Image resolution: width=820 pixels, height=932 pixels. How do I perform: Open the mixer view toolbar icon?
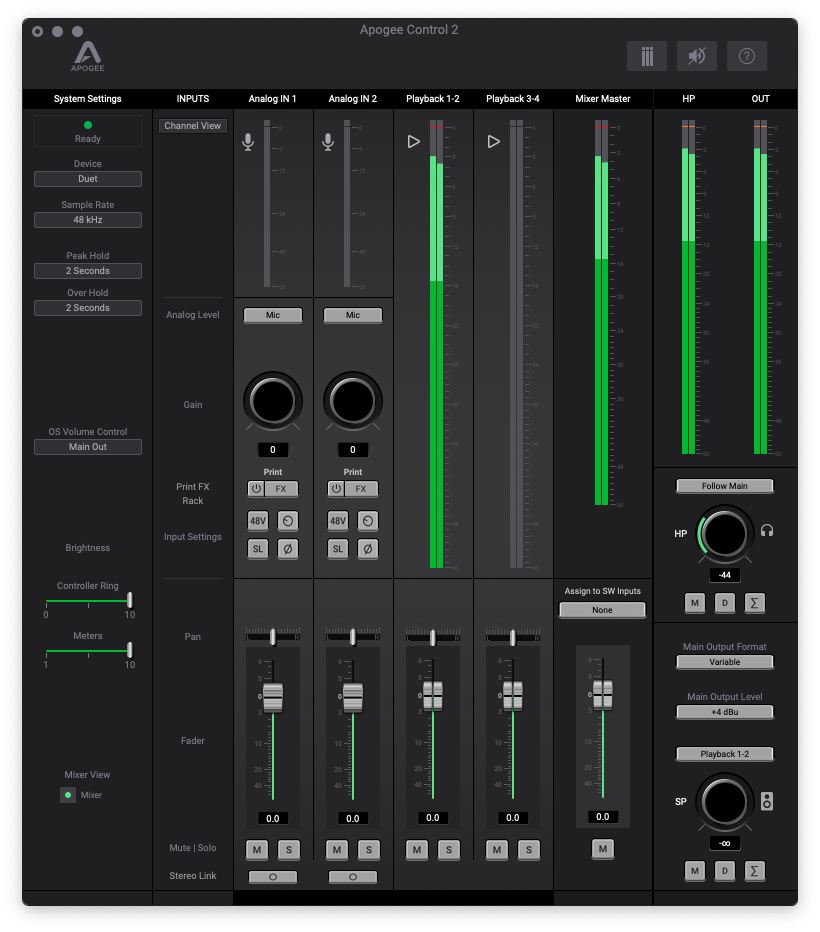tap(647, 56)
